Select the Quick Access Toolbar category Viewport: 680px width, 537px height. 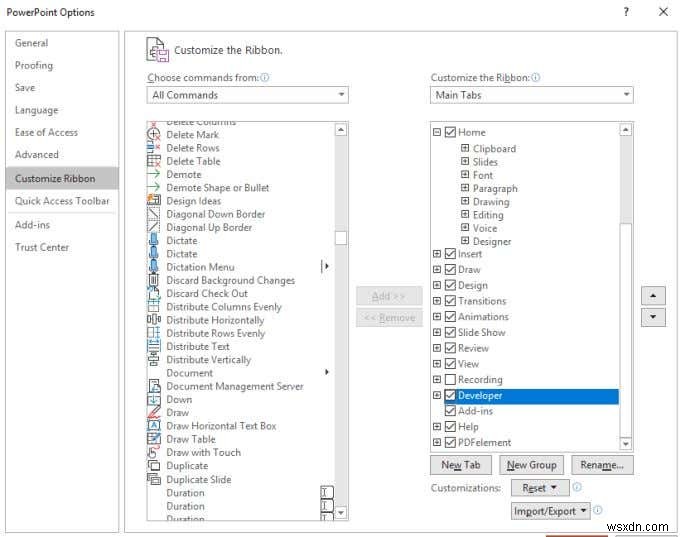pos(62,201)
